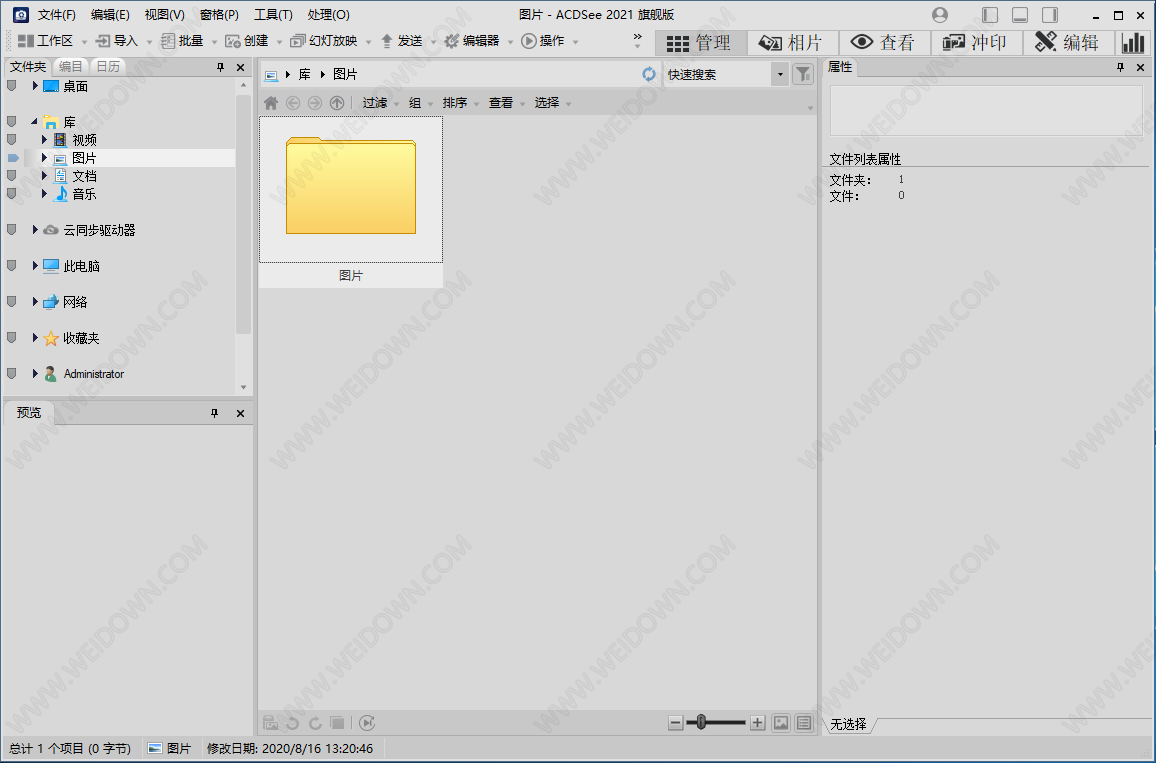The width and height of the screenshot is (1156, 763).
Task: Expand the 音乐 library node
Action: point(44,193)
